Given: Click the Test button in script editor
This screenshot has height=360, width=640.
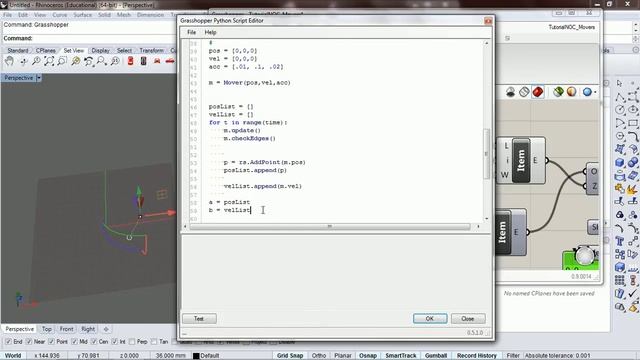Looking at the screenshot, I should (x=199, y=319).
